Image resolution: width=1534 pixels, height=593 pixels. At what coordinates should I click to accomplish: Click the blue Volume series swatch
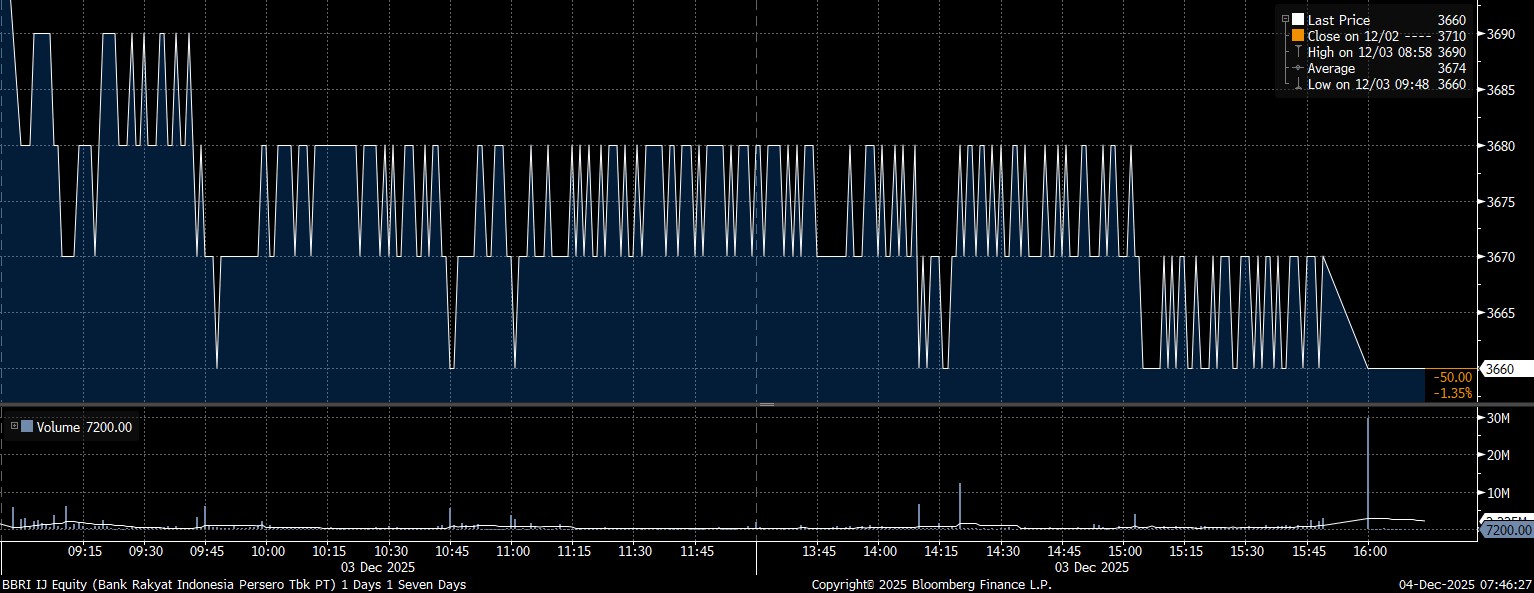[x=27, y=427]
